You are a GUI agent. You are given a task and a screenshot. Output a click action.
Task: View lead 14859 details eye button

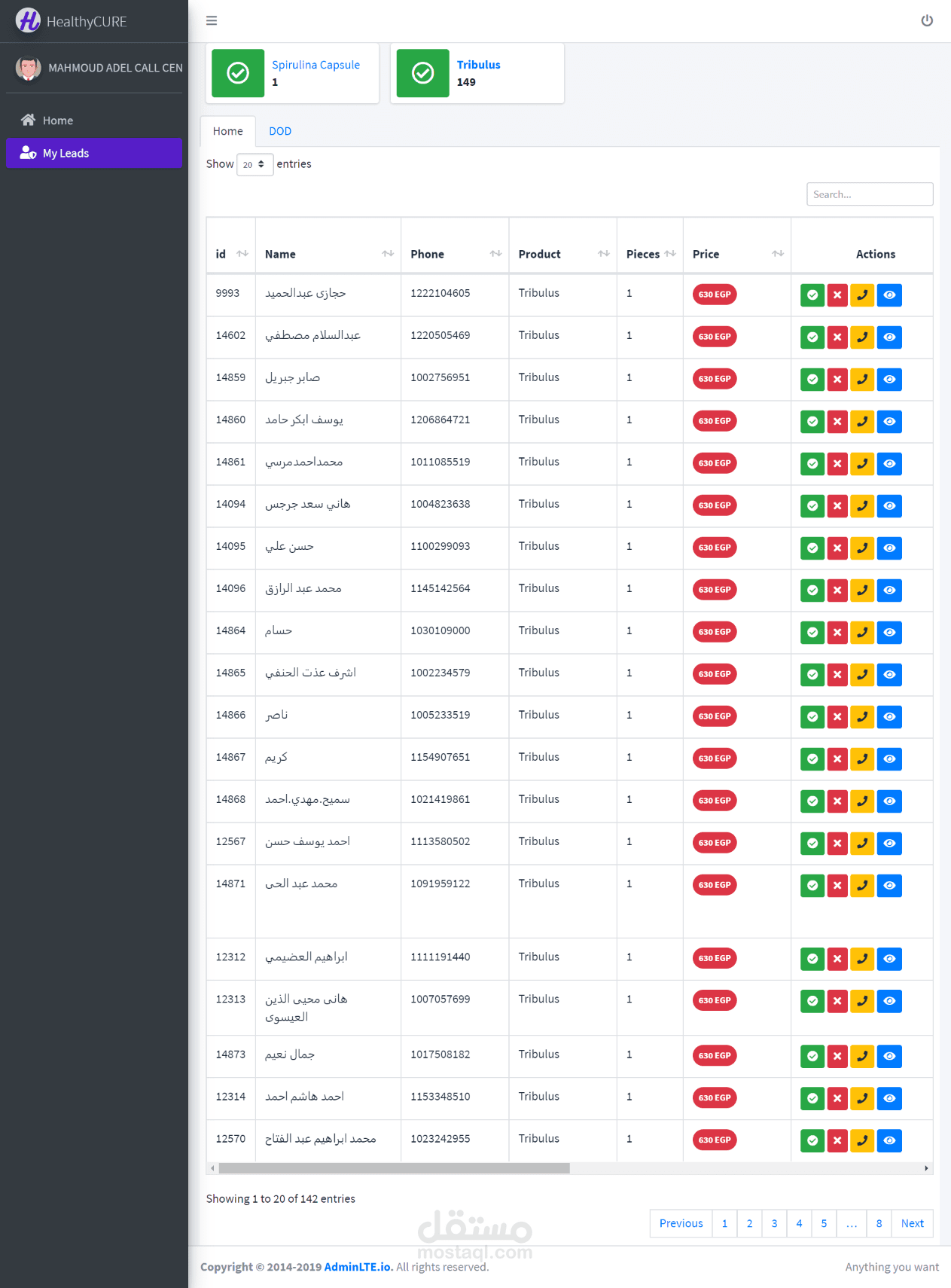pyautogui.click(x=889, y=379)
